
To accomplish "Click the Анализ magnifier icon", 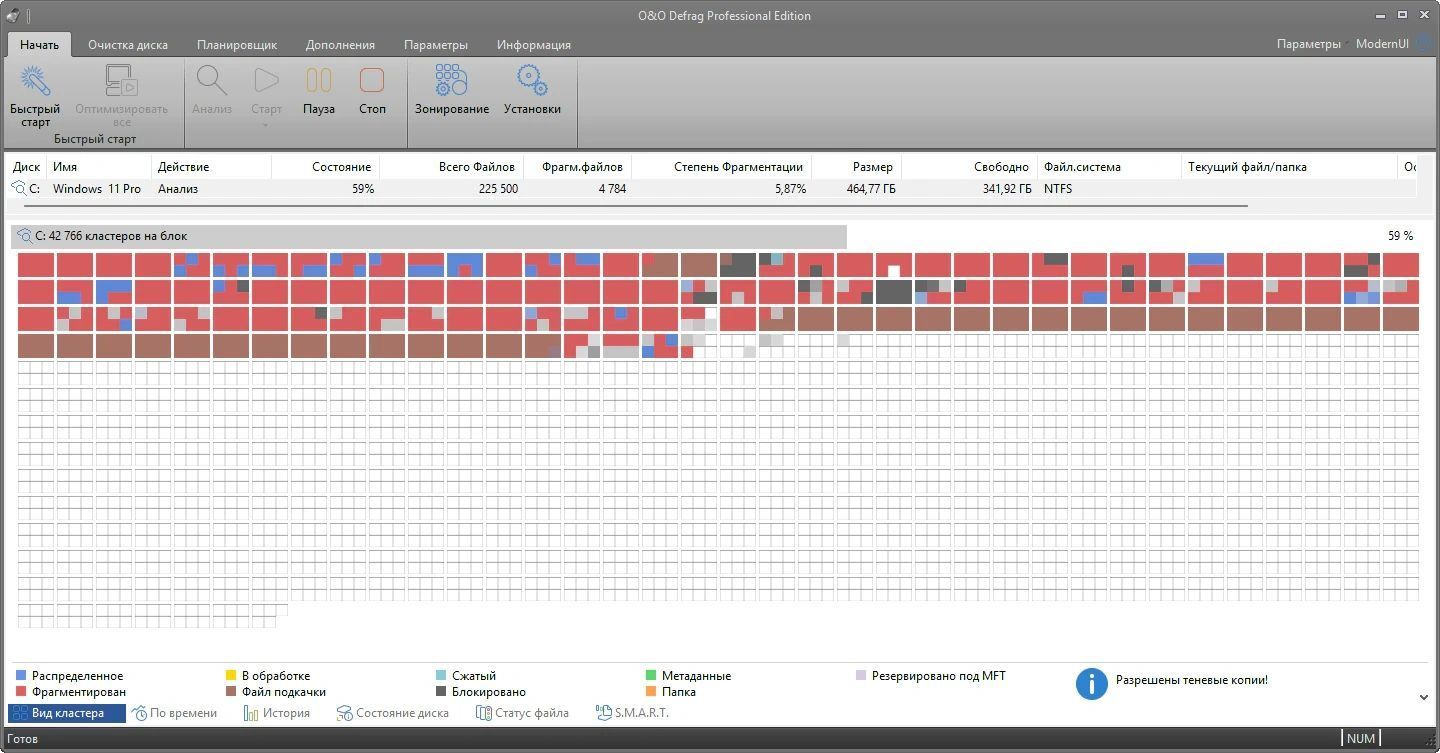I will tap(212, 80).
